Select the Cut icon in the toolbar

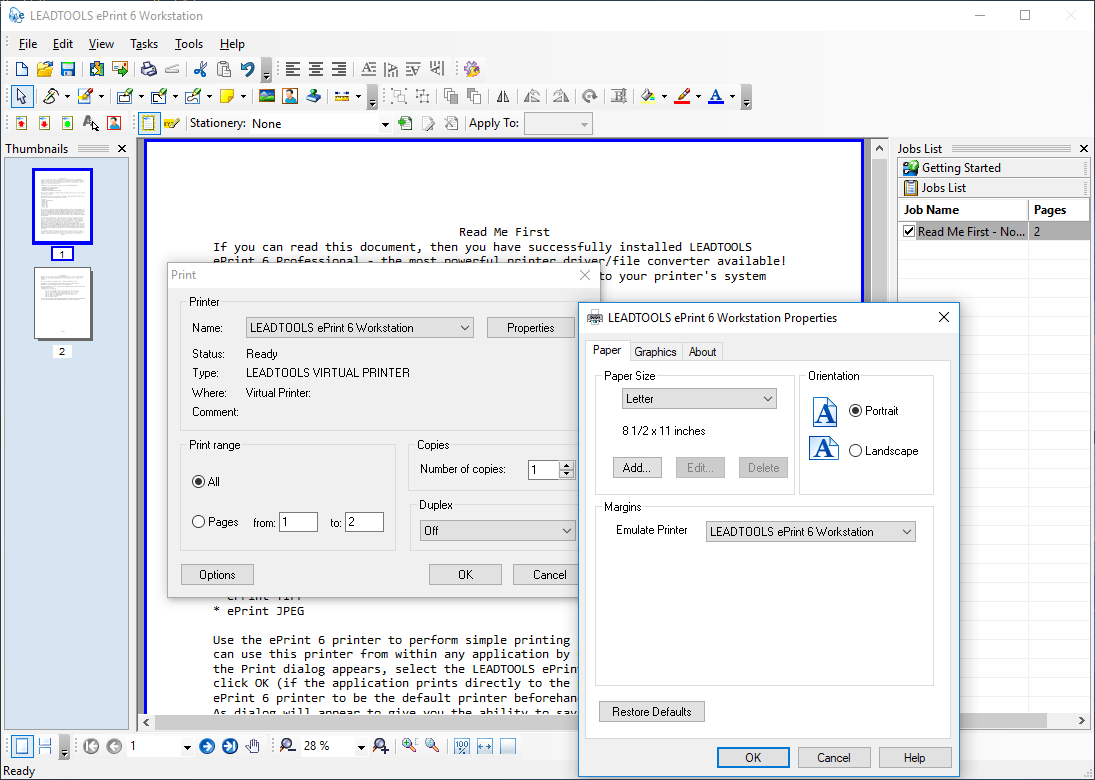point(199,69)
